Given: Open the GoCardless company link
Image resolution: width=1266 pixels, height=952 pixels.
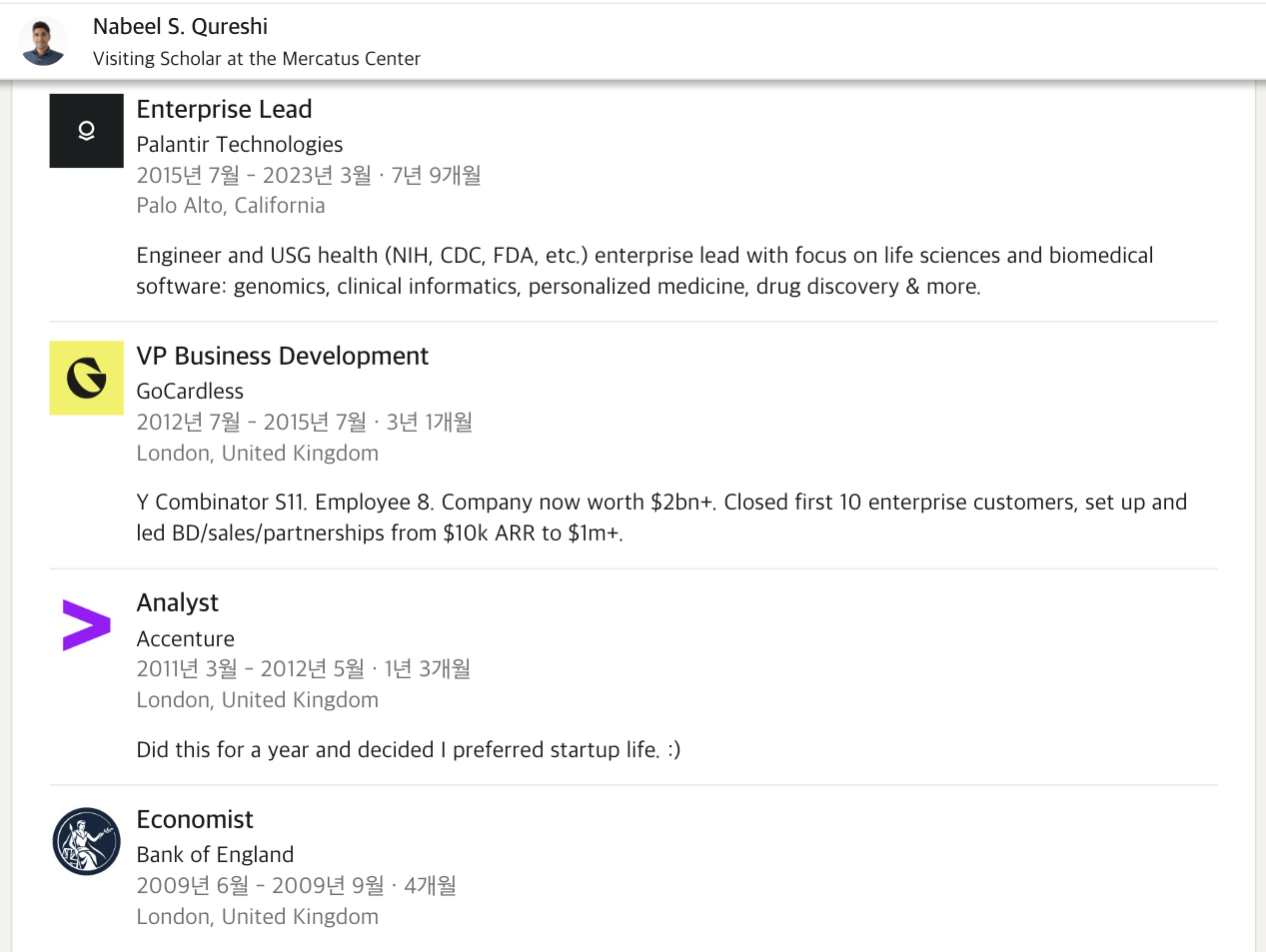Looking at the screenshot, I should (x=190, y=392).
